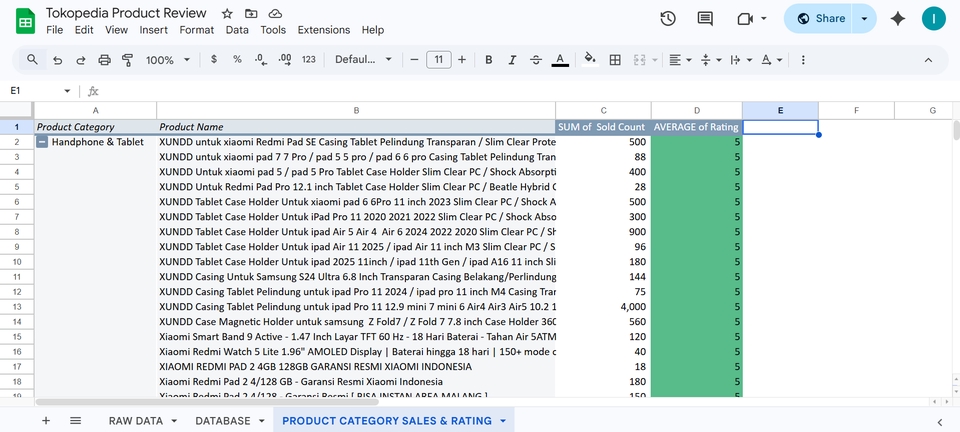Screen dimensions: 960x432
Task: Show the side panel arrow
Action: pyautogui.click(x=940, y=422)
